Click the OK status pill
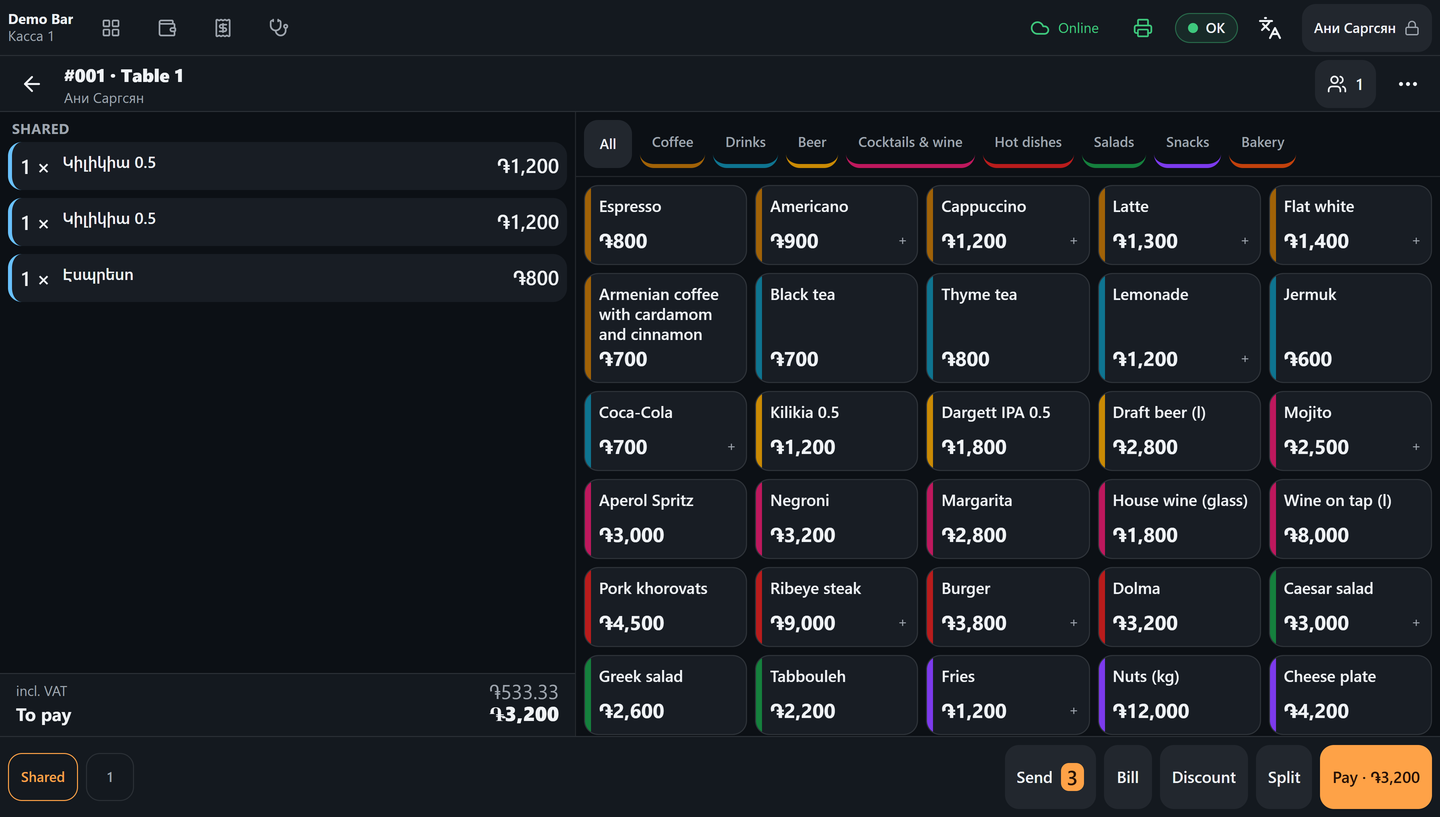 pyautogui.click(x=1206, y=28)
